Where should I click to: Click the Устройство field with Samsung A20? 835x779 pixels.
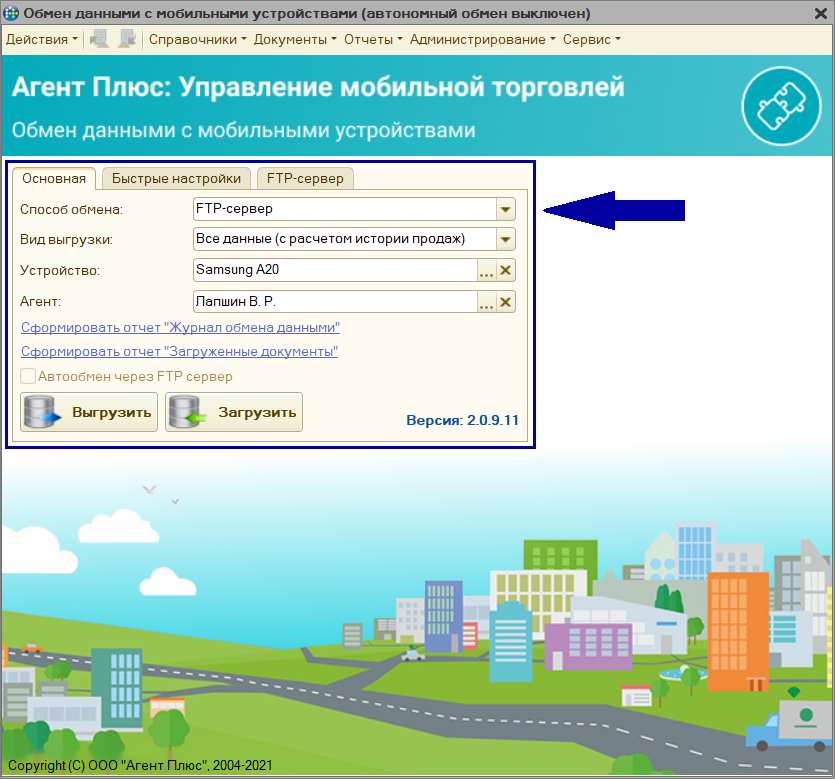(335, 270)
